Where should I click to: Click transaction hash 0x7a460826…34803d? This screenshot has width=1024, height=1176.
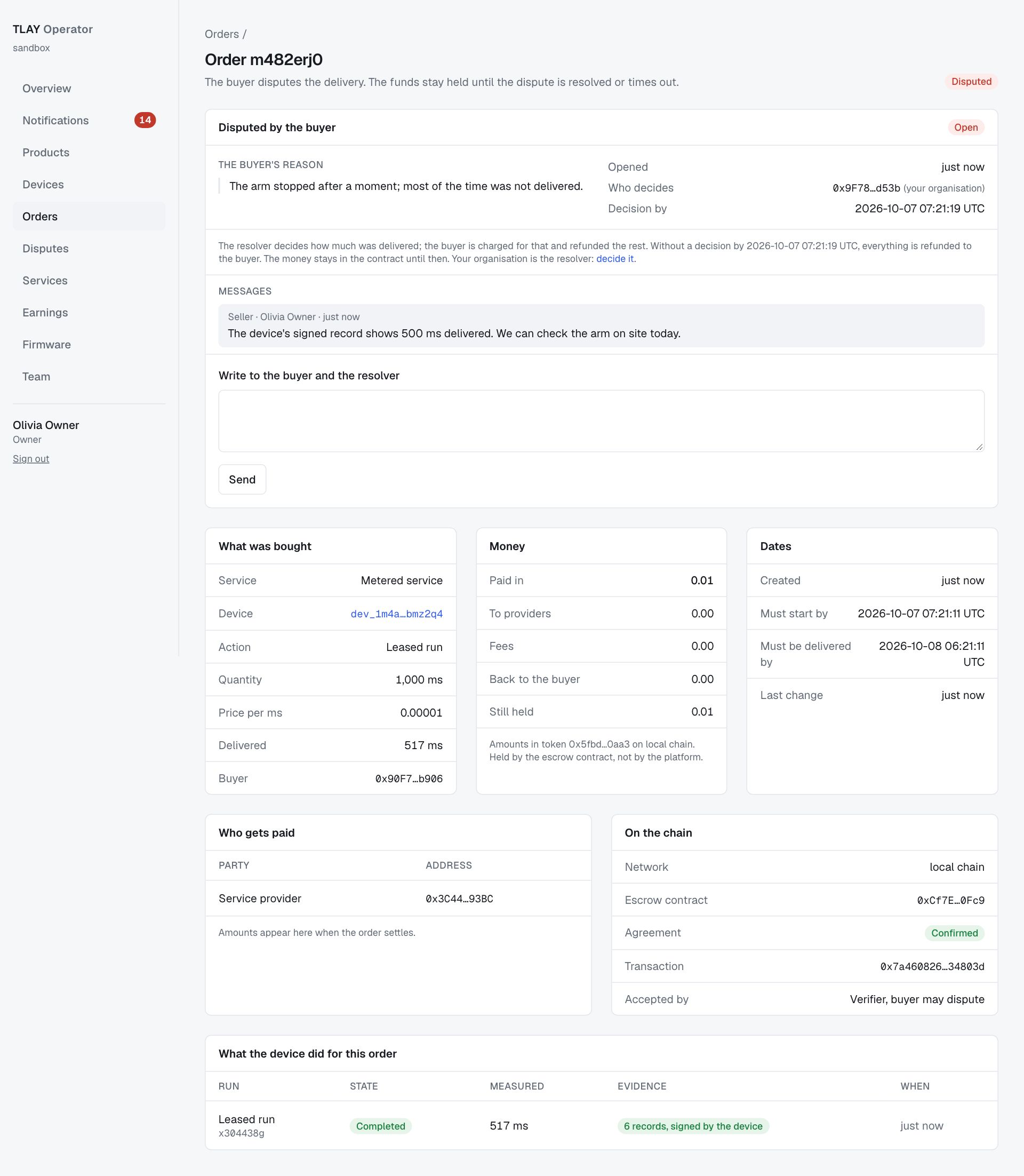click(x=932, y=967)
